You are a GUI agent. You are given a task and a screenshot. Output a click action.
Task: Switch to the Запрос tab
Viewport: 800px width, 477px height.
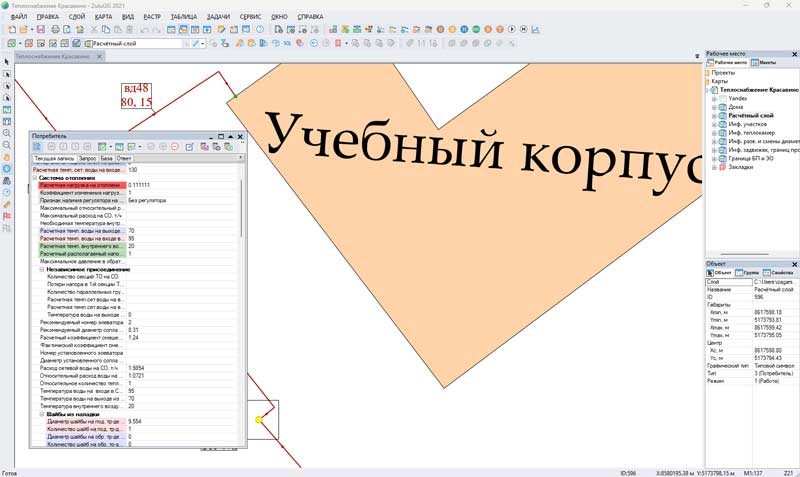point(87,158)
